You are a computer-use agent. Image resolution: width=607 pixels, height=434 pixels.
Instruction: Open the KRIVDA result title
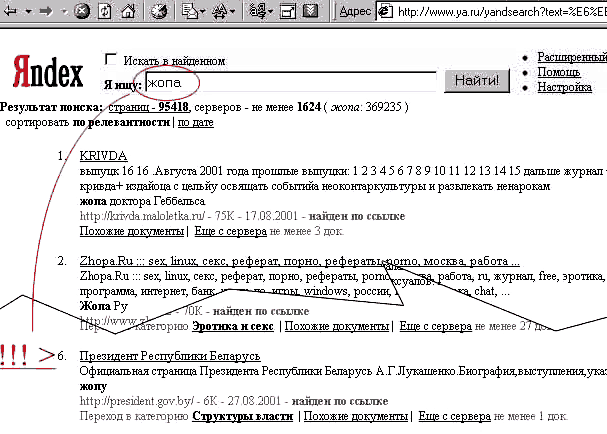[x=103, y=156]
